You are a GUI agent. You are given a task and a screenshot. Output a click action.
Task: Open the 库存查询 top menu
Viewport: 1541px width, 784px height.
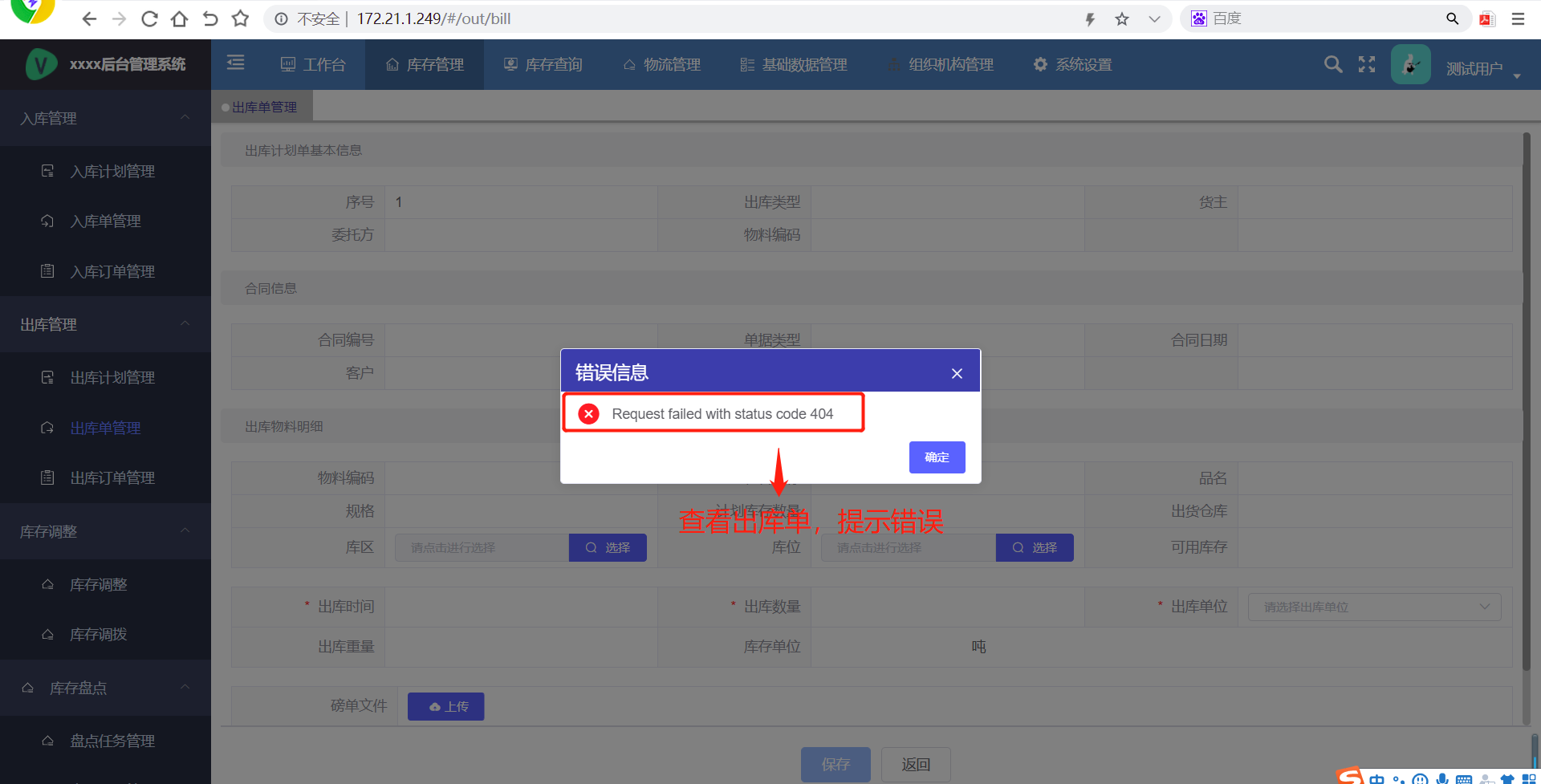543,64
